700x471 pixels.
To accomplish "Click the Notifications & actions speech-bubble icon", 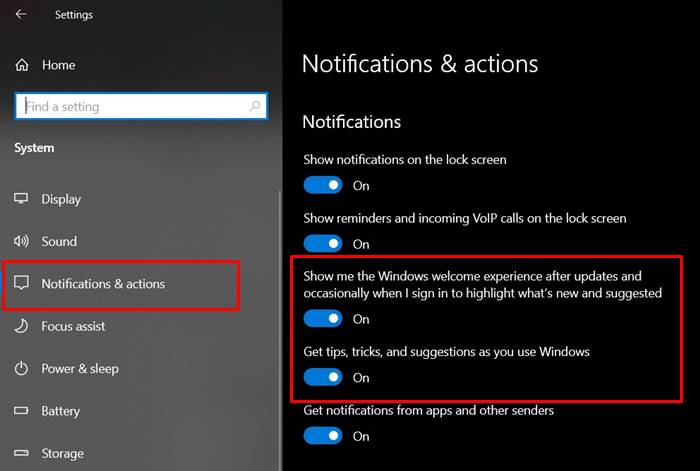I will [x=21, y=283].
